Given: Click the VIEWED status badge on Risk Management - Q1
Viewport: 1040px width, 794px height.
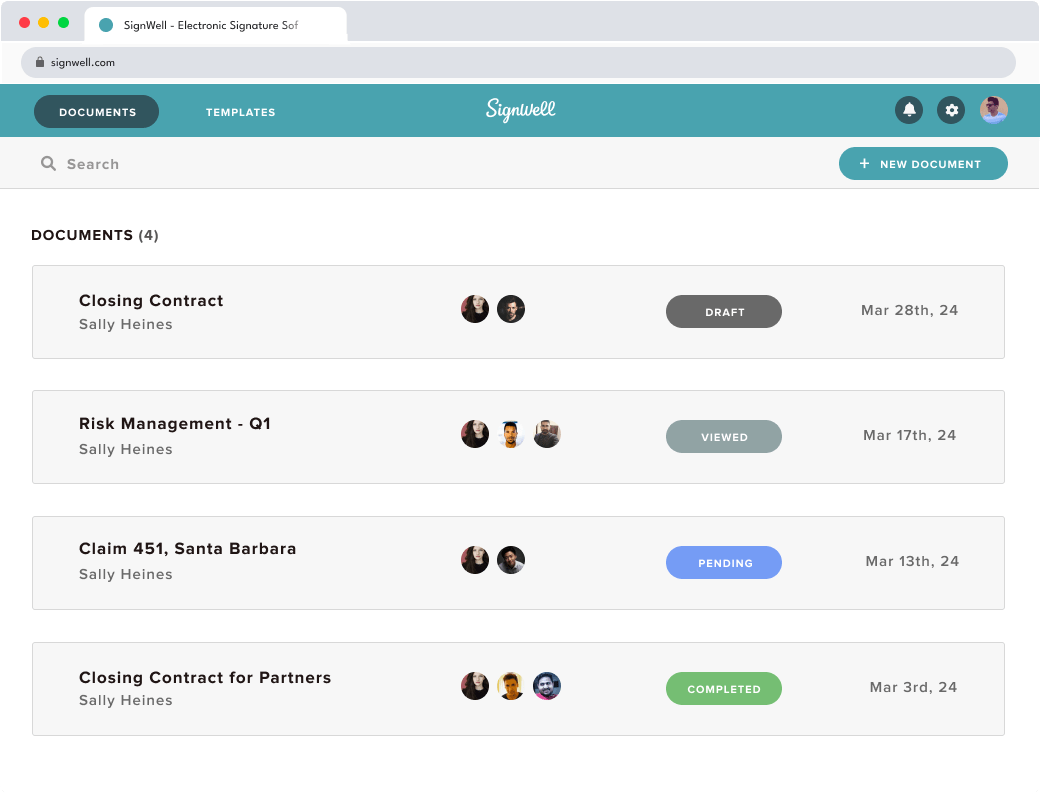Looking at the screenshot, I should [723, 436].
